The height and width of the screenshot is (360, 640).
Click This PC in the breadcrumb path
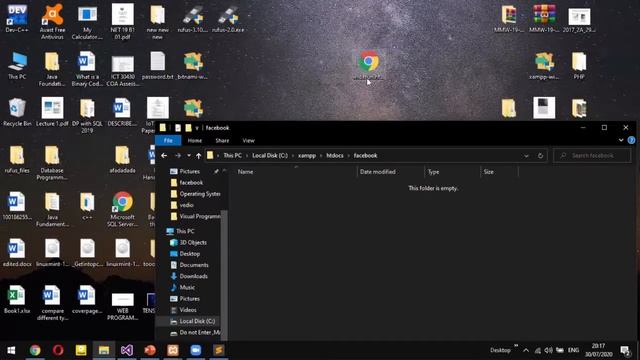click(232, 156)
